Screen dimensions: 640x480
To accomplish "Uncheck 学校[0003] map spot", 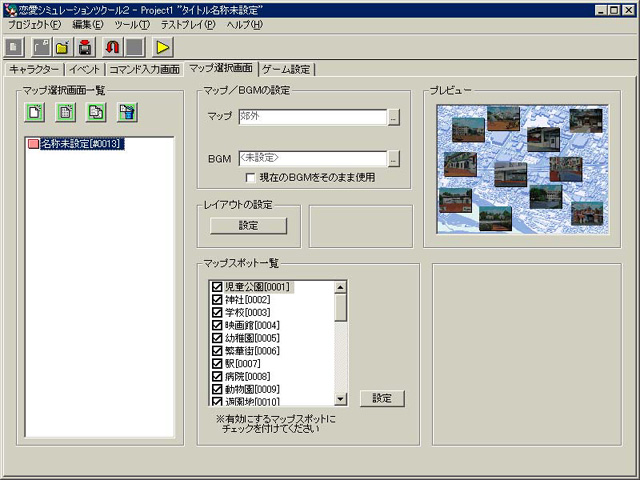I will pos(217,313).
